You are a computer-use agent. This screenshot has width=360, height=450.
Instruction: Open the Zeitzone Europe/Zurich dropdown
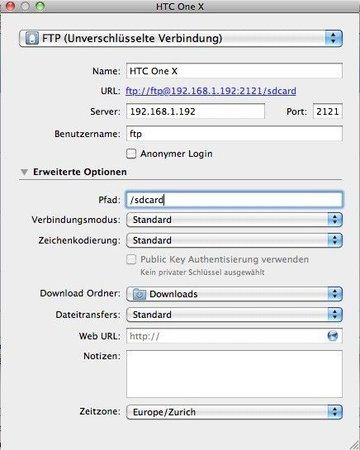tap(234, 412)
